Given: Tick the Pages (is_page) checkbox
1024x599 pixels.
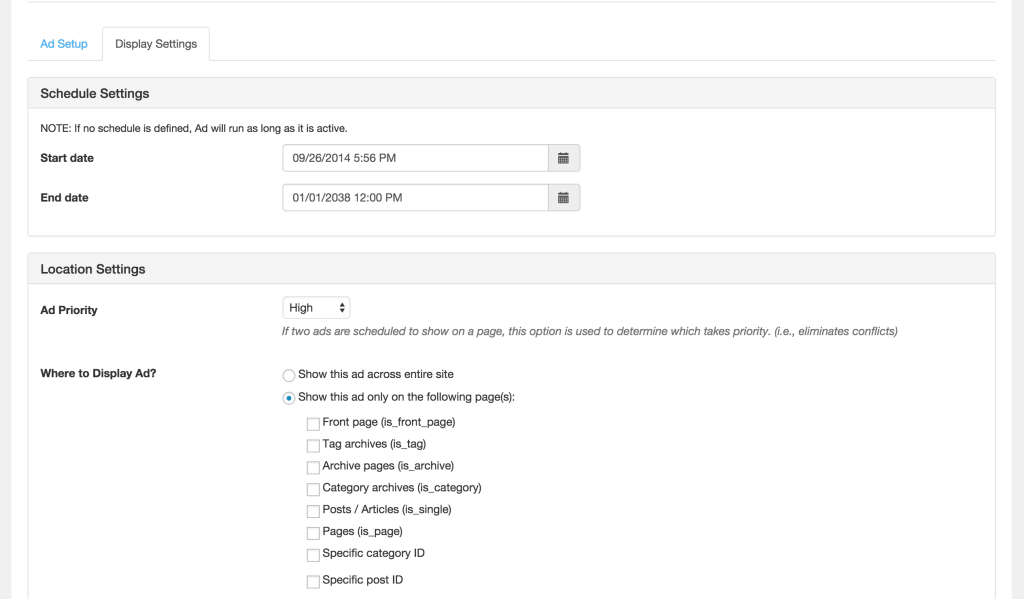Looking at the screenshot, I should [314, 533].
